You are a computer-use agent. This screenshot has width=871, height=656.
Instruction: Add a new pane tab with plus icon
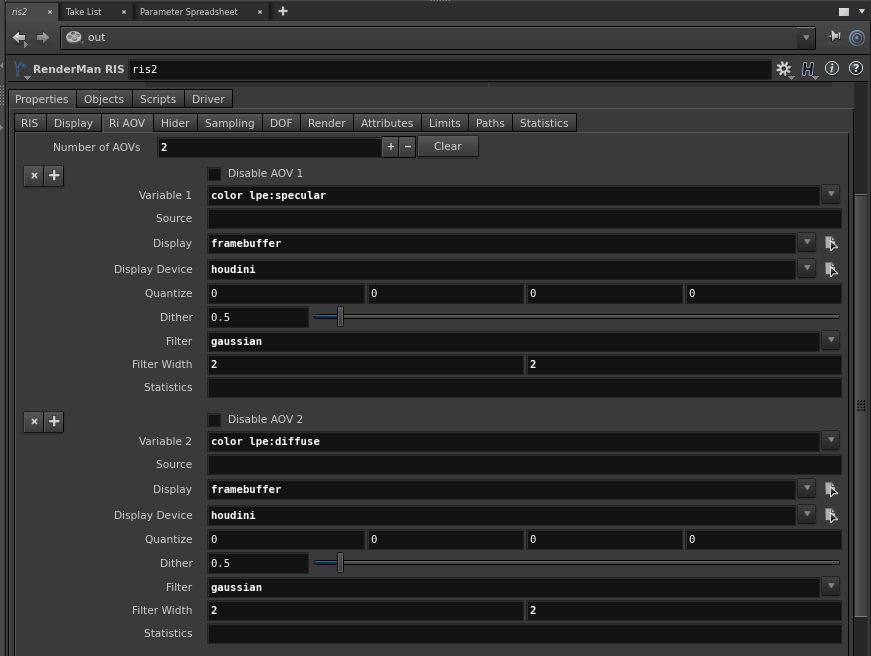[283, 11]
